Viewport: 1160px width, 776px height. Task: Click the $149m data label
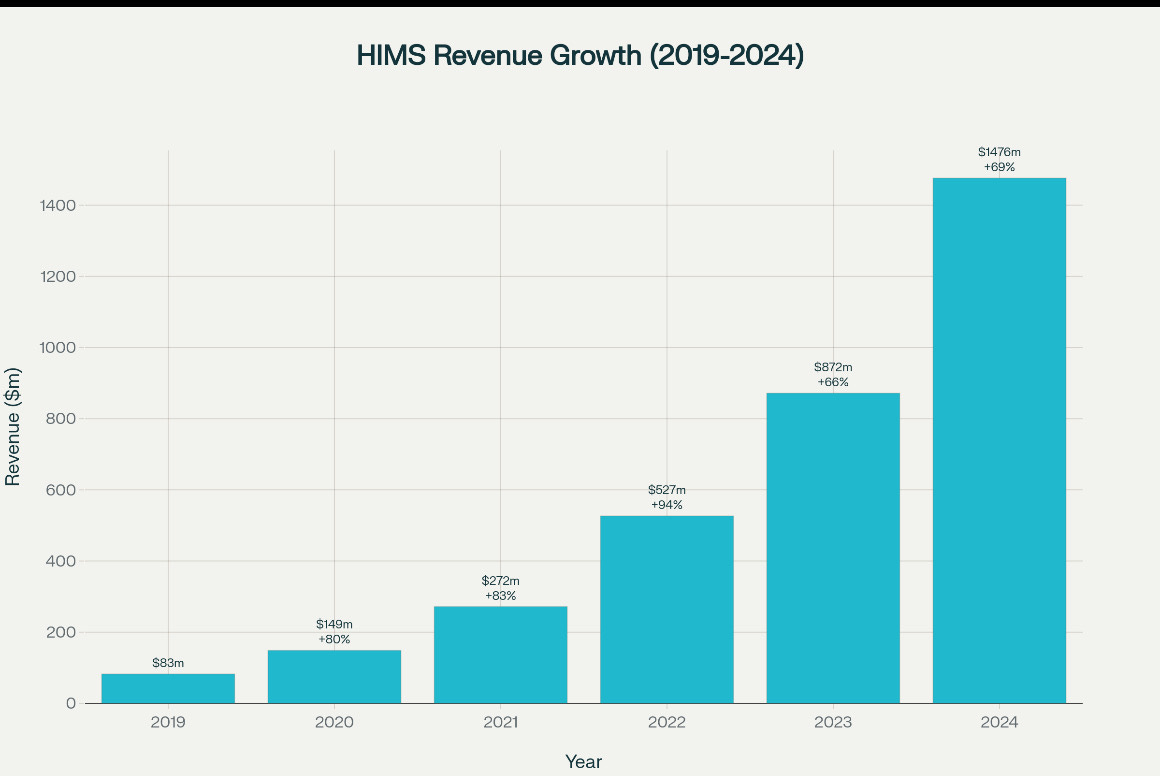tap(334, 624)
